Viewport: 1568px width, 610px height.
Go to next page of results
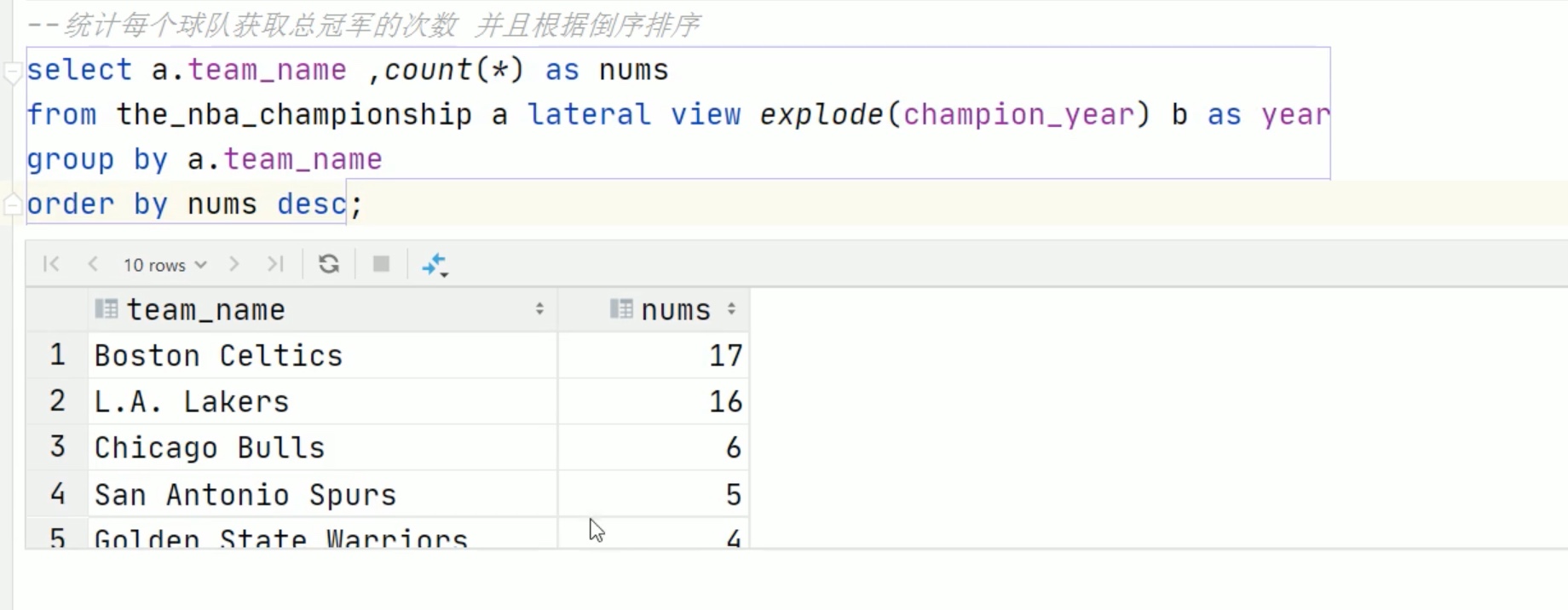[x=233, y=264]
